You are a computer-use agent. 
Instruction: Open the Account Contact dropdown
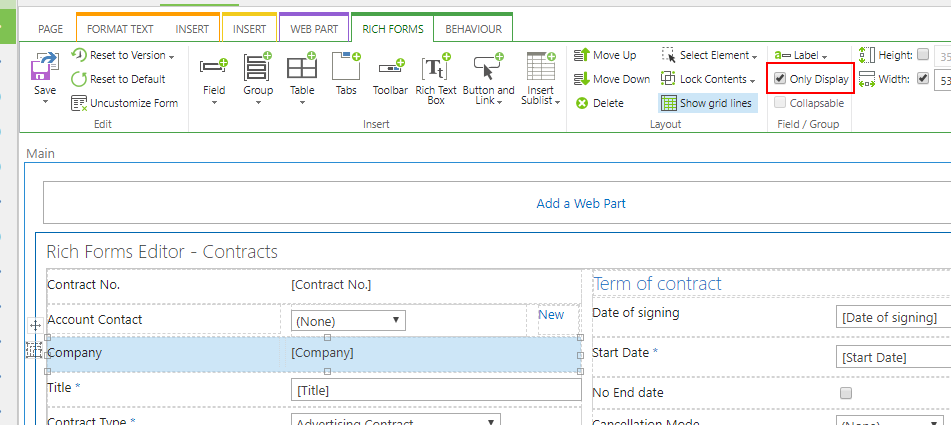coord(348,321)
